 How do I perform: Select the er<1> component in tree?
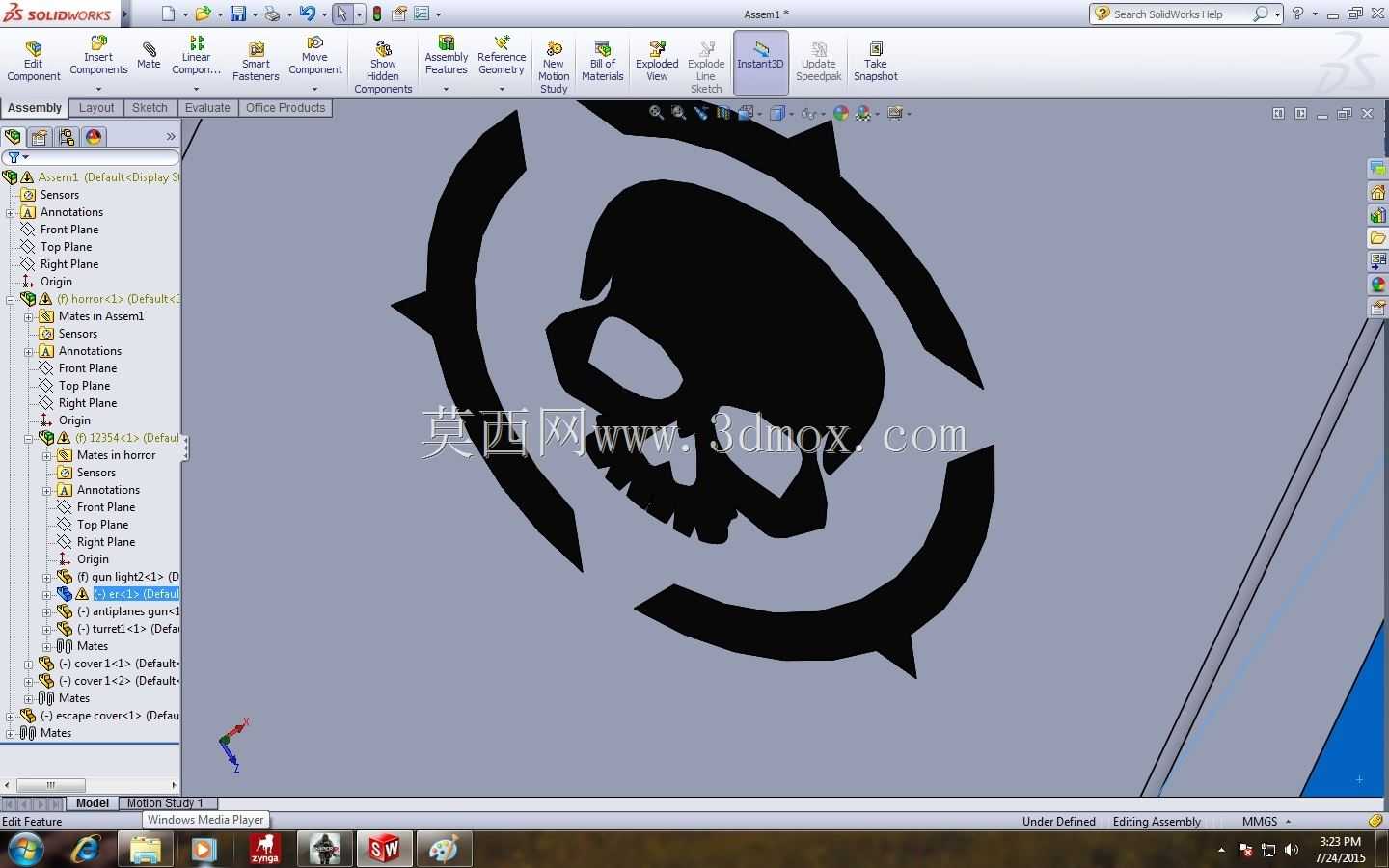(136, 594)
